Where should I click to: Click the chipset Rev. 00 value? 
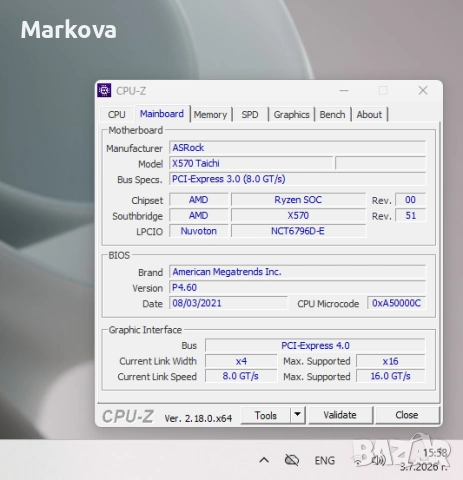pos(410,200)
